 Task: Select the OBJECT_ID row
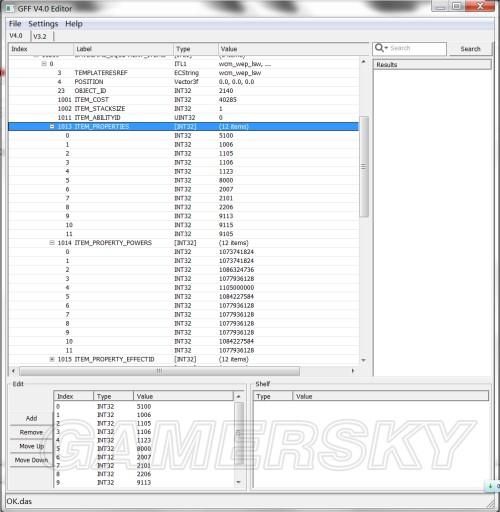183,91
